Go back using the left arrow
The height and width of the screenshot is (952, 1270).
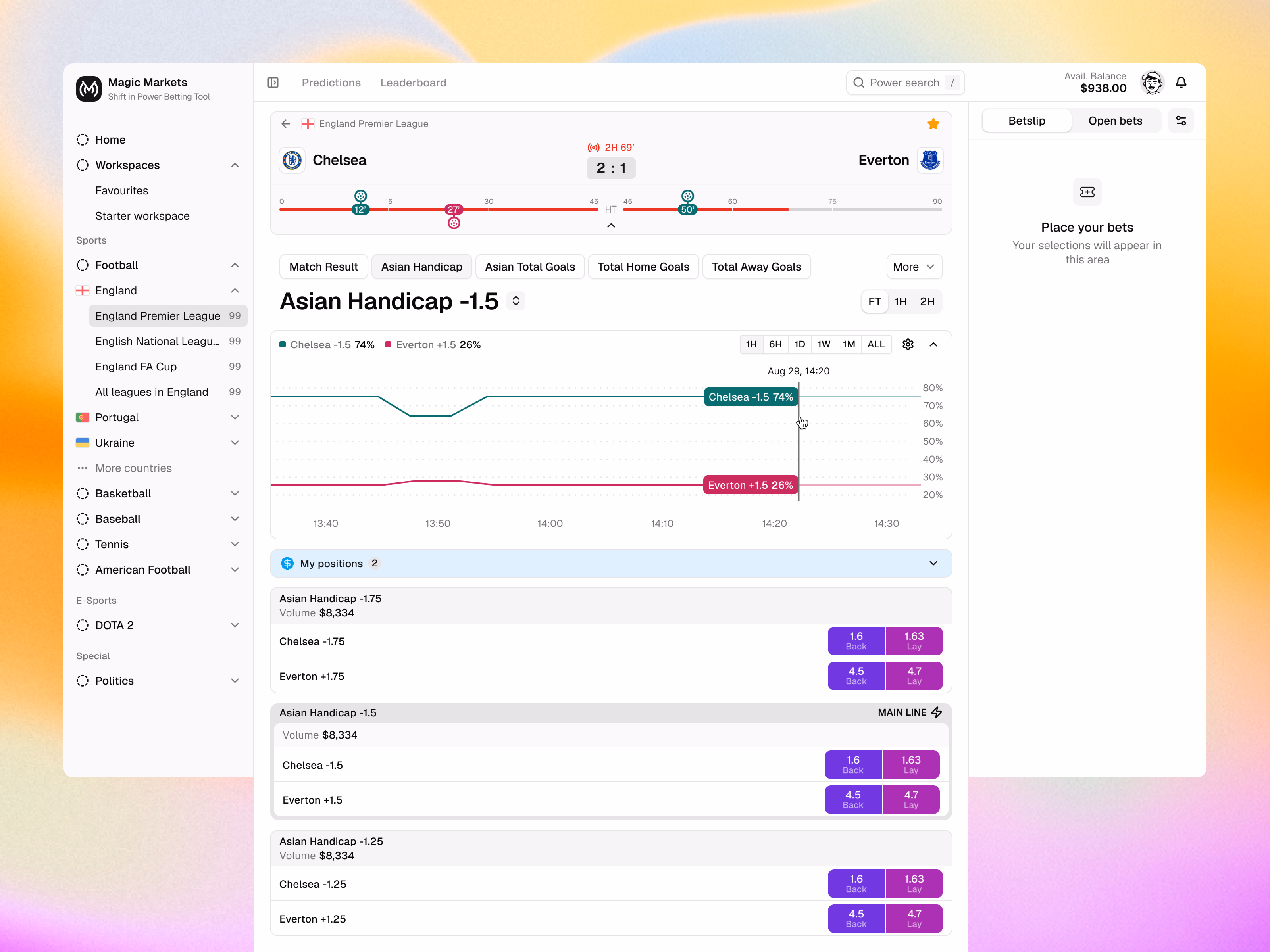[x=286, y=123]
